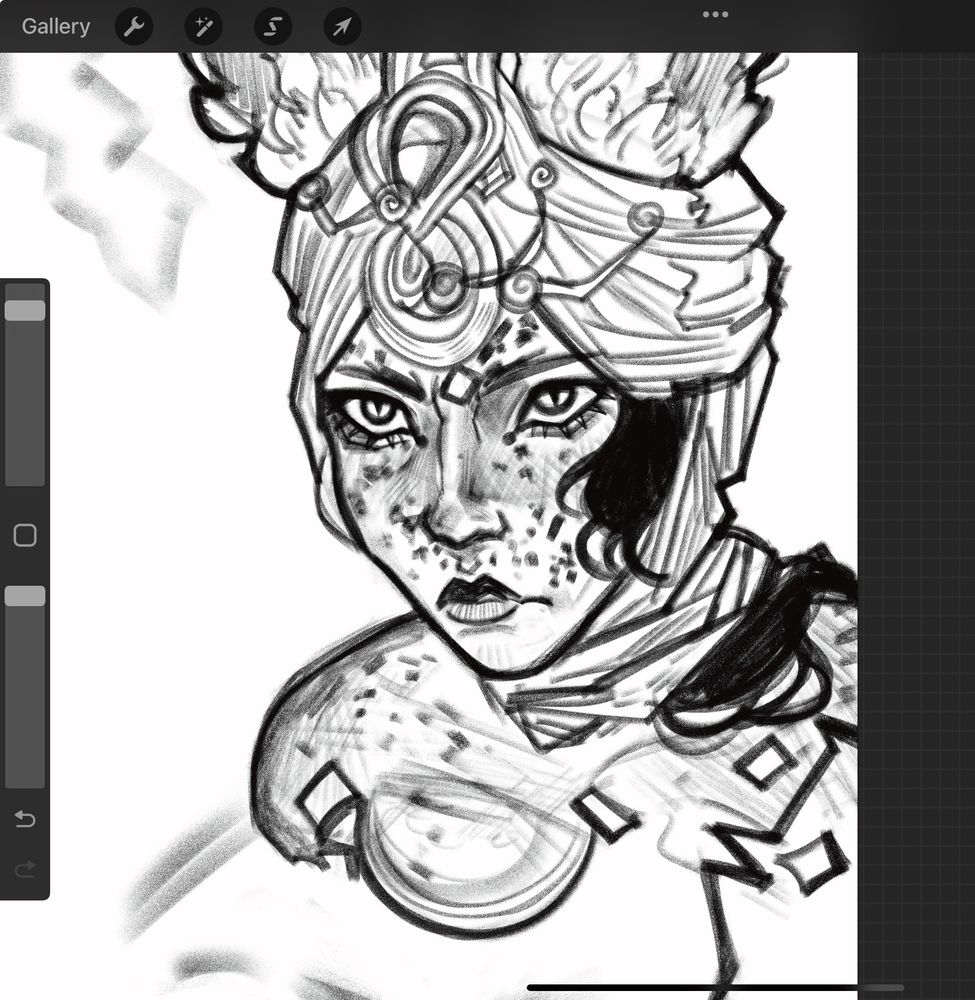The height and width of the screenshot is (1000, 975).
Task: Open the Actions wrench menu
Action: pyautogui.click(x=134, y=27)
